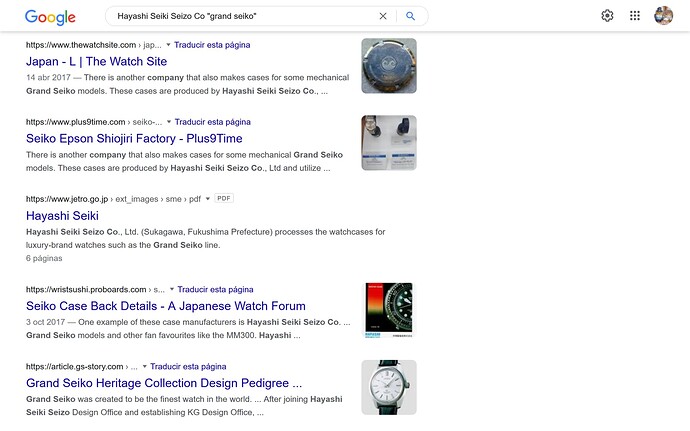
Task: Expand the dropdown arrow beside jetro.go.jp URL
Action: click(208, 199)
